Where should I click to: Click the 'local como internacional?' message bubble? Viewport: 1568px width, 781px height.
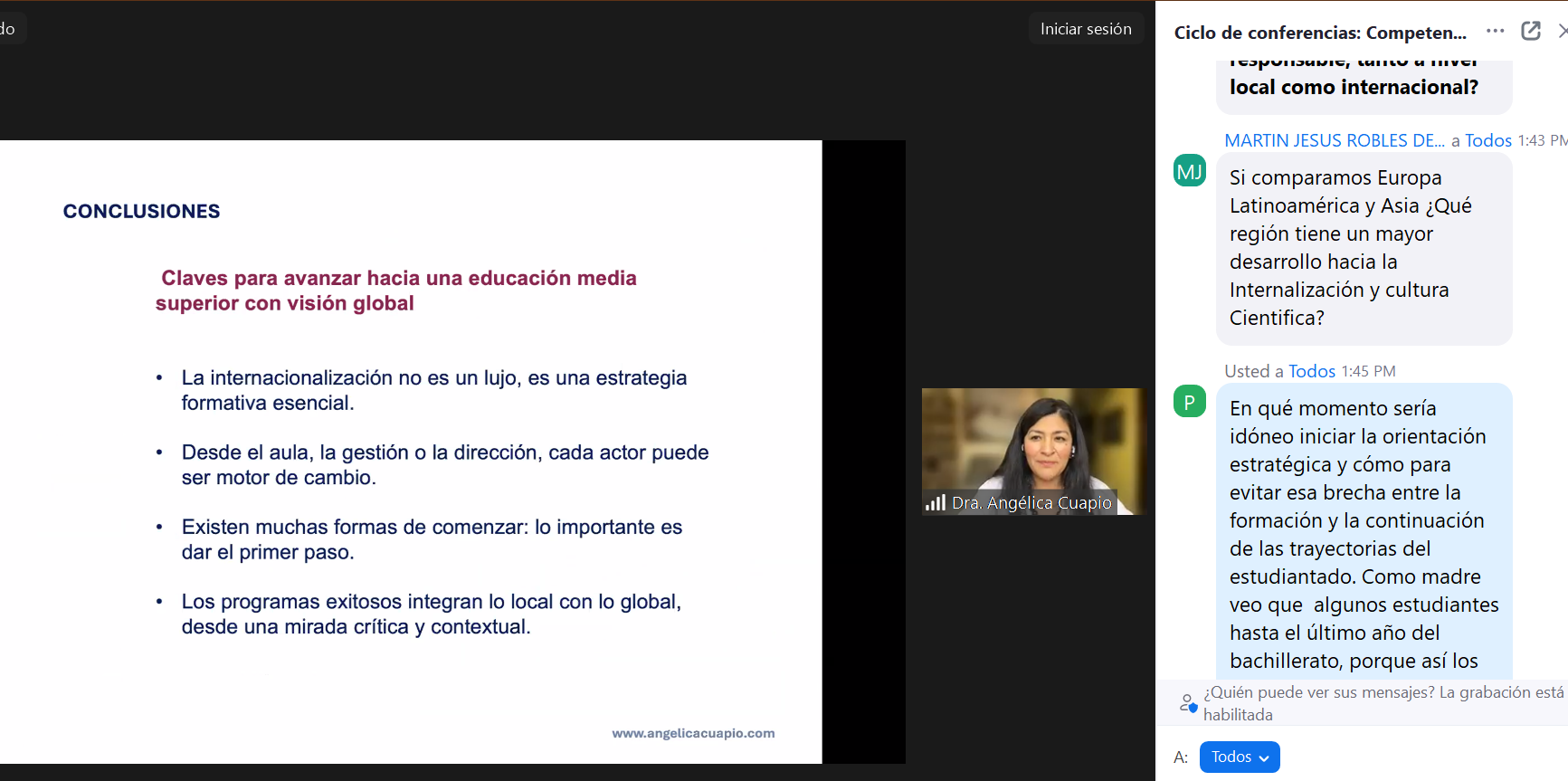click(1354, 86)
